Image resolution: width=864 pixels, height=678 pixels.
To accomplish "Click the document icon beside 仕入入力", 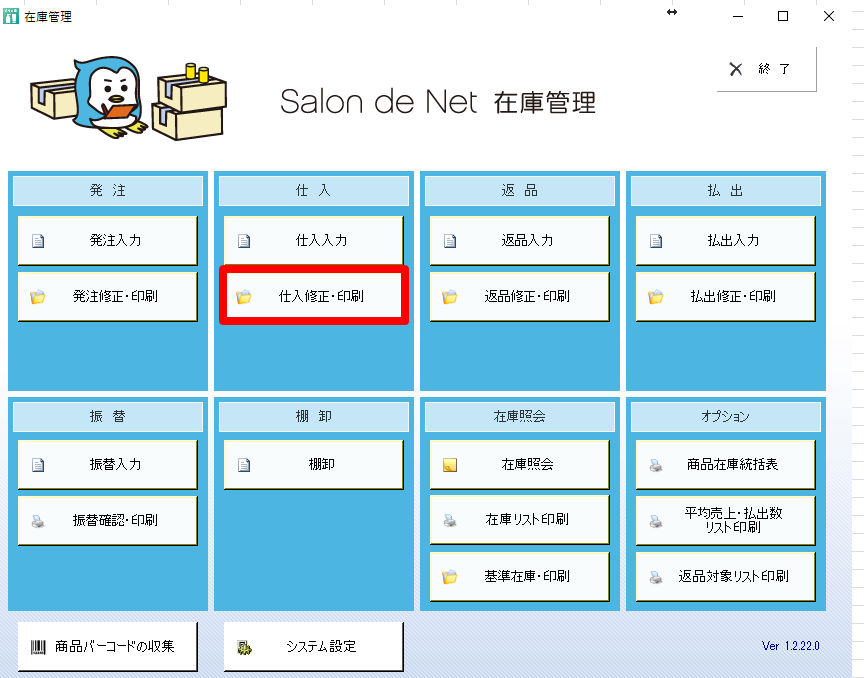I will pos(244,241).
